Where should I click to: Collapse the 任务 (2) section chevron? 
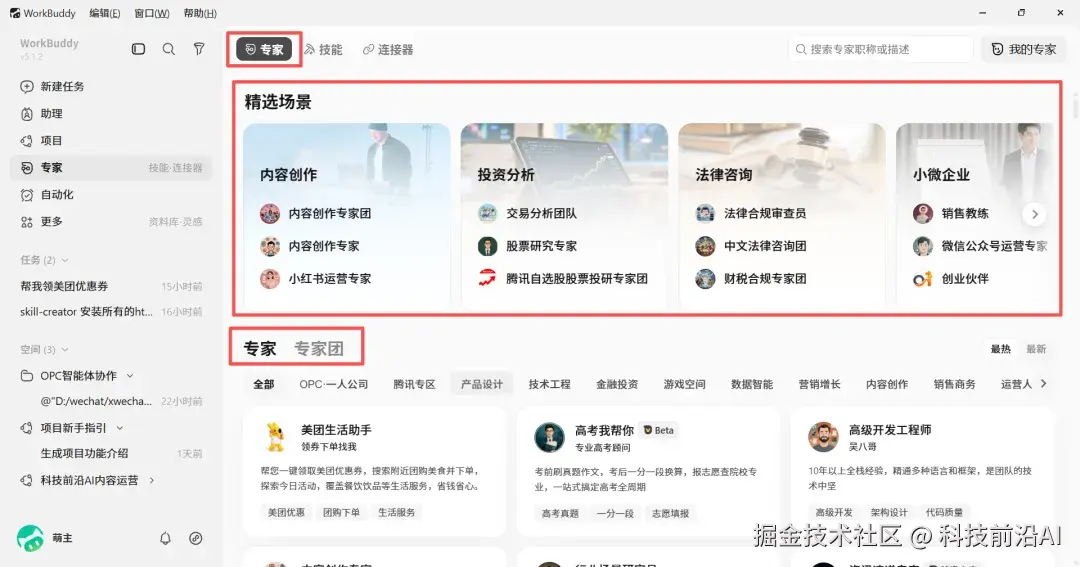65,260
